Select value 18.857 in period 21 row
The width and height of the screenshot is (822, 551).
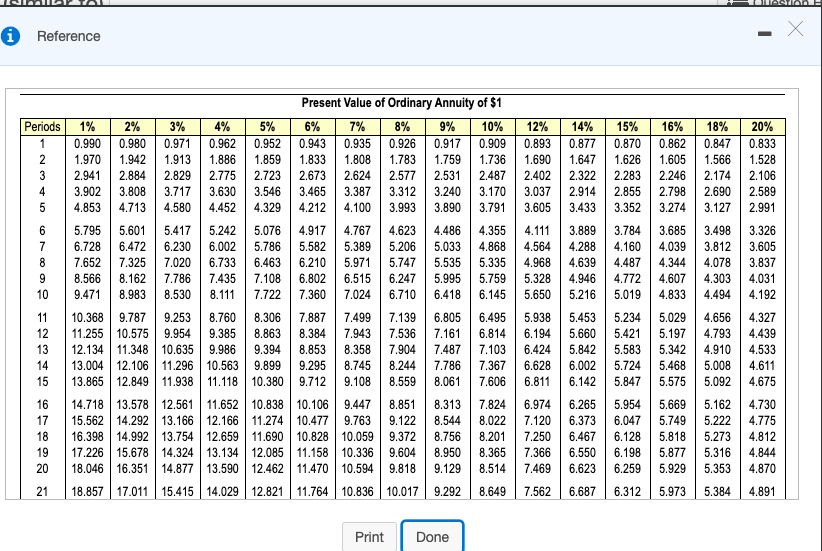[x=88, y=492]
